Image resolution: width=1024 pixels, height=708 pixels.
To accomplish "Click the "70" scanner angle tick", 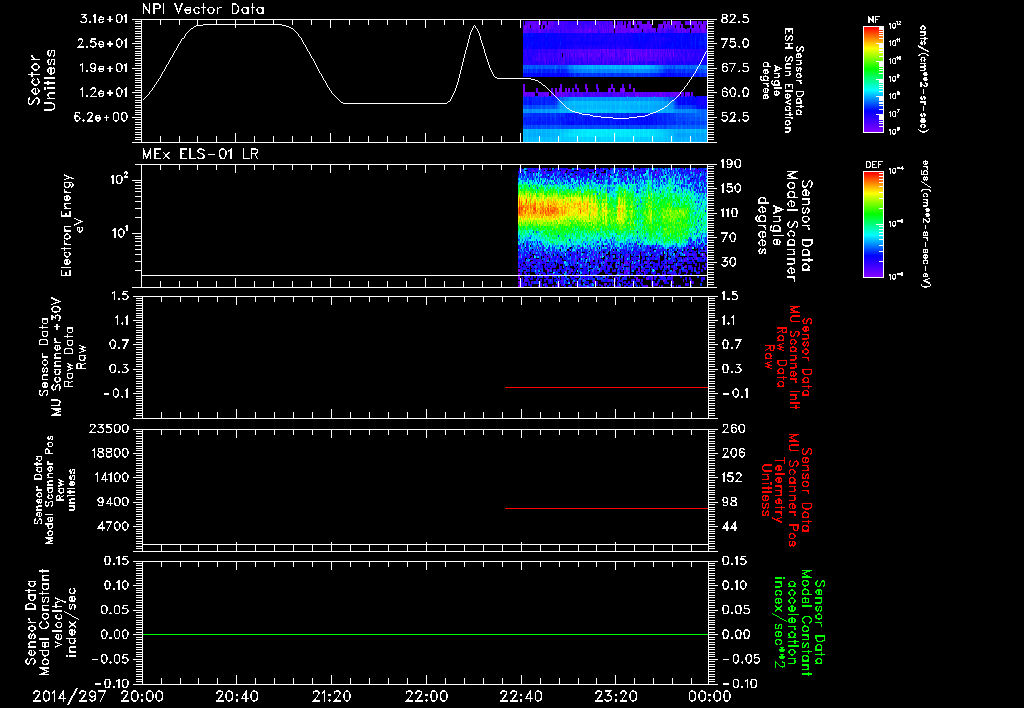I will tap(729, 238).
